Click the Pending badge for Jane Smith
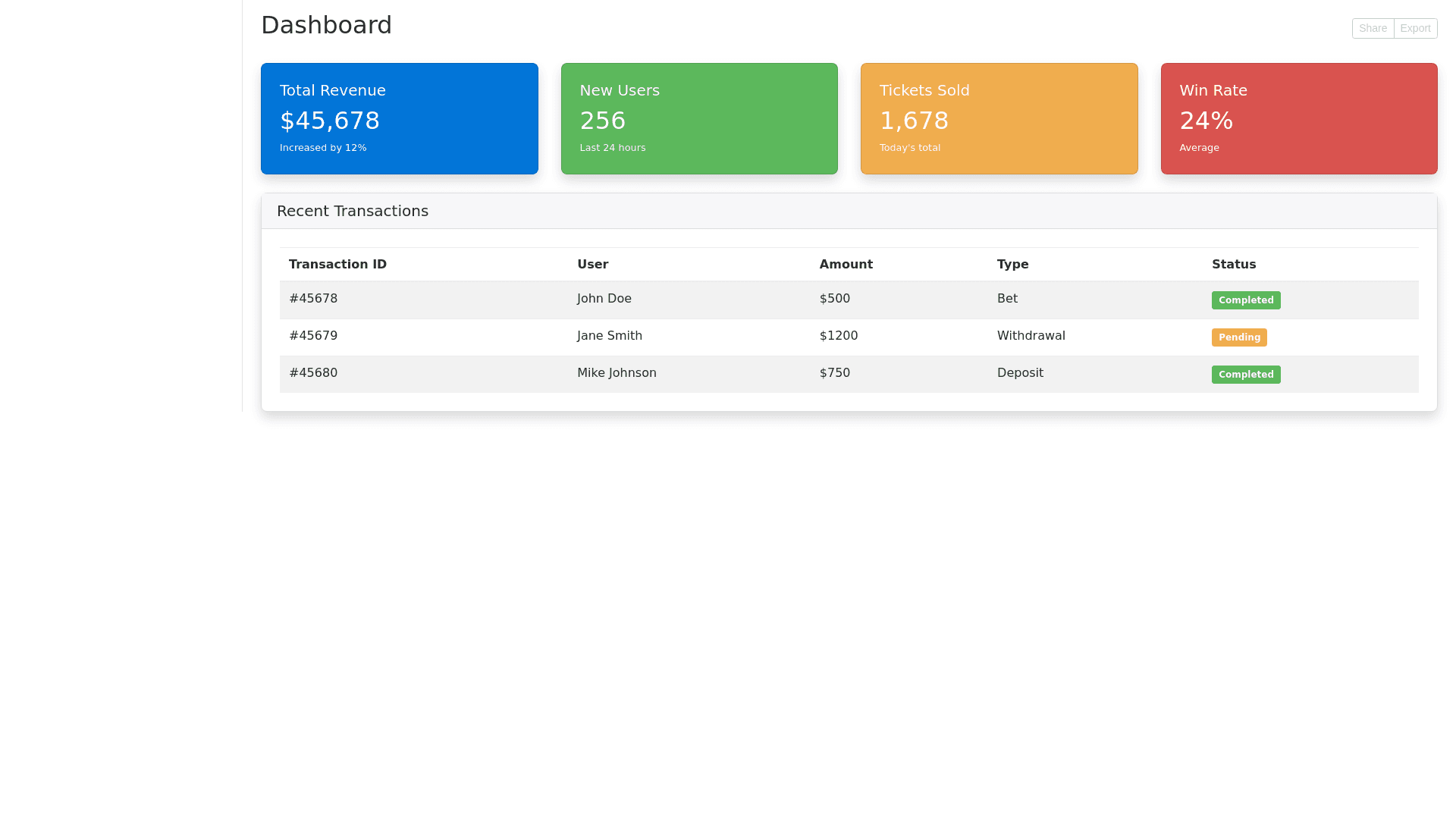 tap(1239, 337)
